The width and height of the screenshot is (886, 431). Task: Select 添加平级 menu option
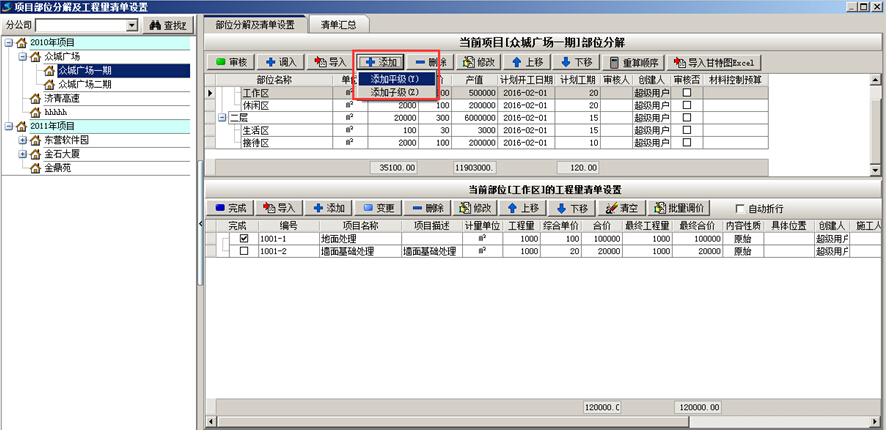(396, 79)
